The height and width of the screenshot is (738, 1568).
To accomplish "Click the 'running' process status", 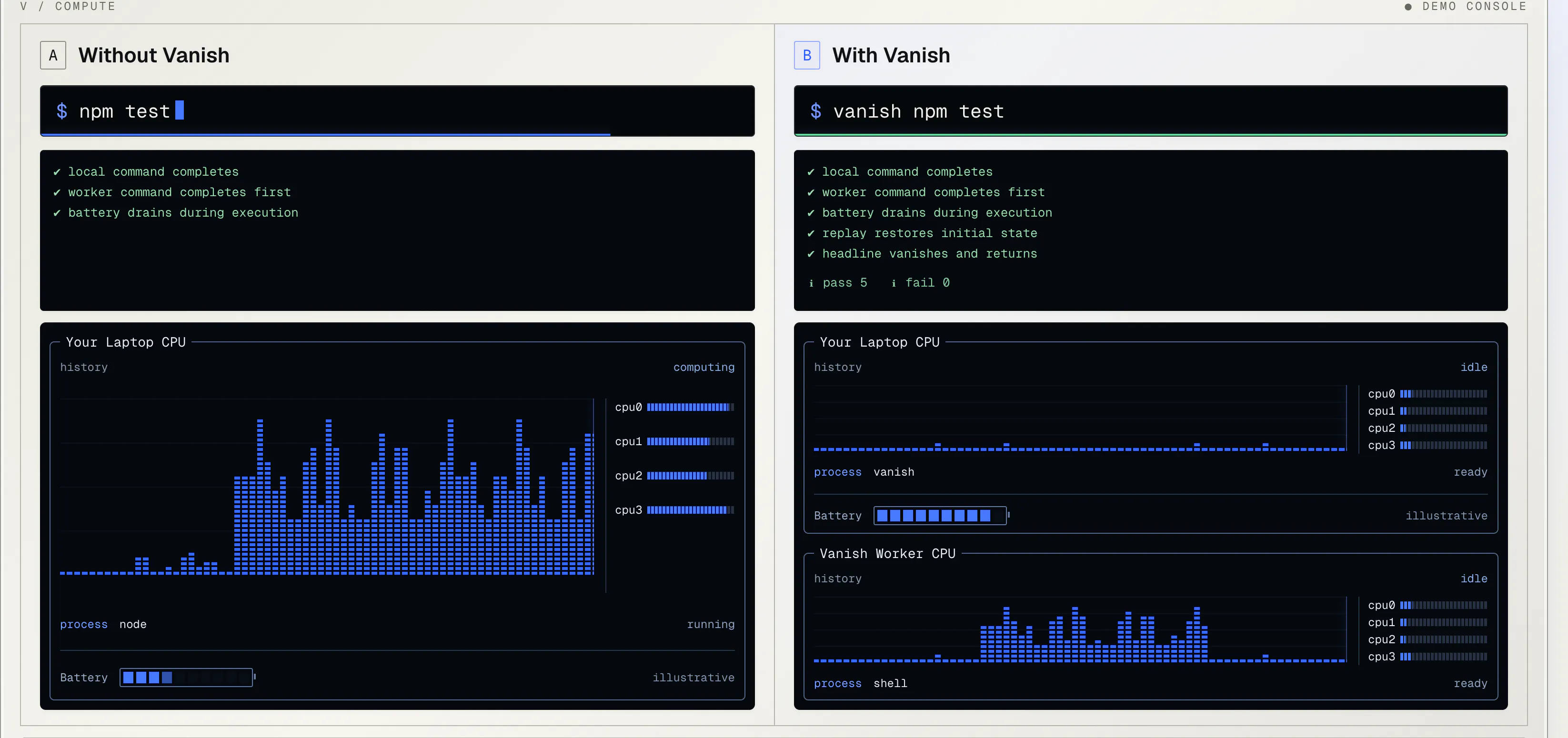I will pos(710,624).
